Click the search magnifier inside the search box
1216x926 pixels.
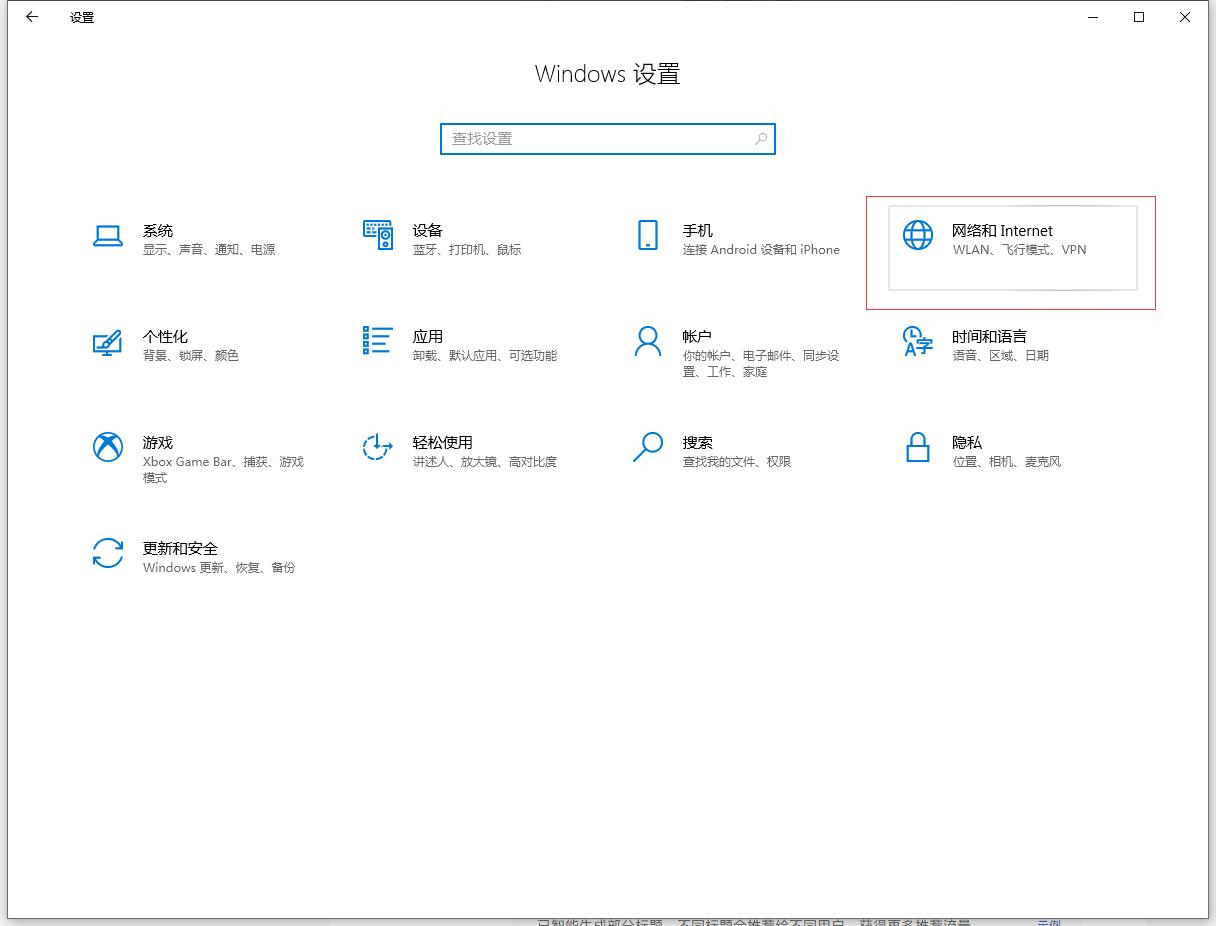tap(760, 138)
